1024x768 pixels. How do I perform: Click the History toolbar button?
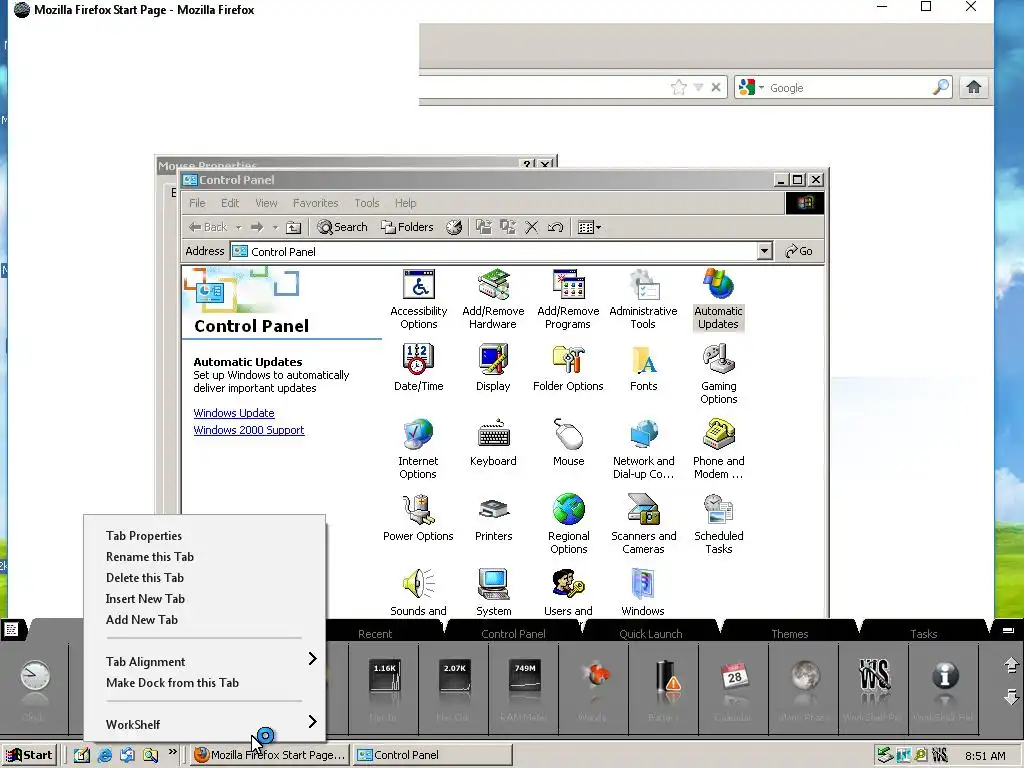coord(454,227)
